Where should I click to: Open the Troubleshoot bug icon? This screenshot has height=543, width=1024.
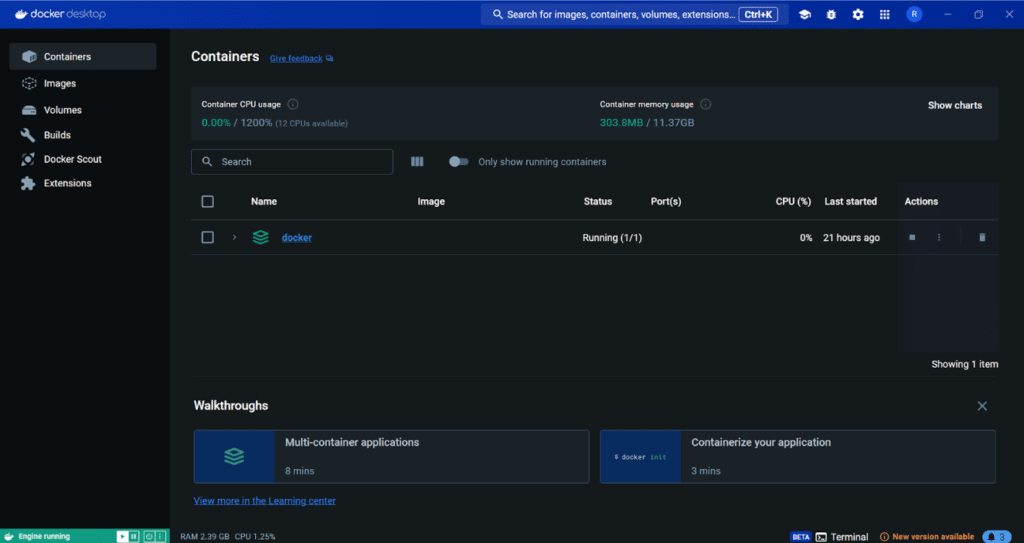click(831, 14)
